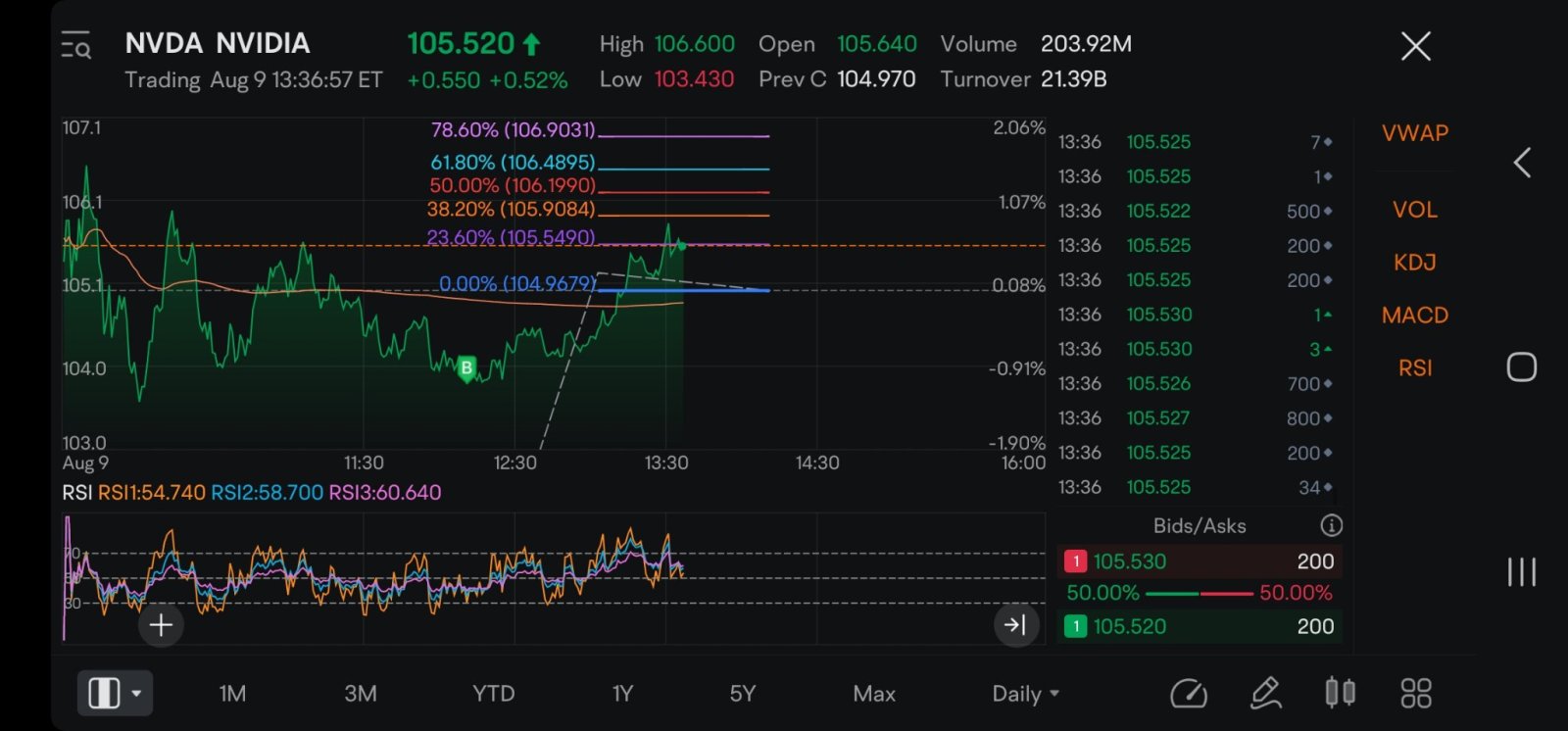Open the speed gauge quick-trade icon
This screenshot has width=1568, height=731.
pyautogui.click(x=1189, y=694)
